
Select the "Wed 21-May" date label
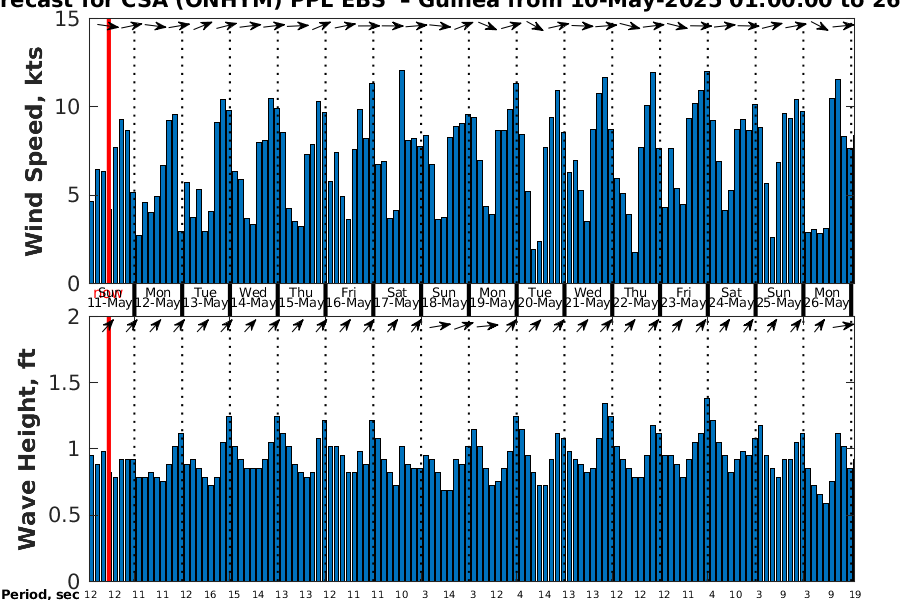coord(588,298)
